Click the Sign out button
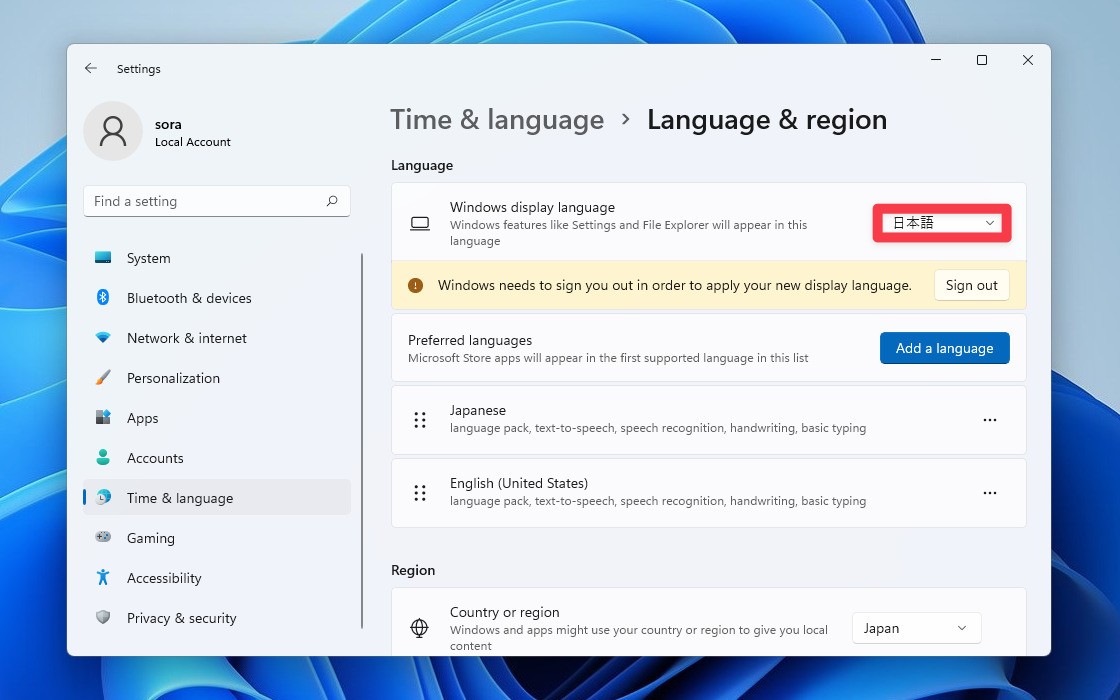 971,286
